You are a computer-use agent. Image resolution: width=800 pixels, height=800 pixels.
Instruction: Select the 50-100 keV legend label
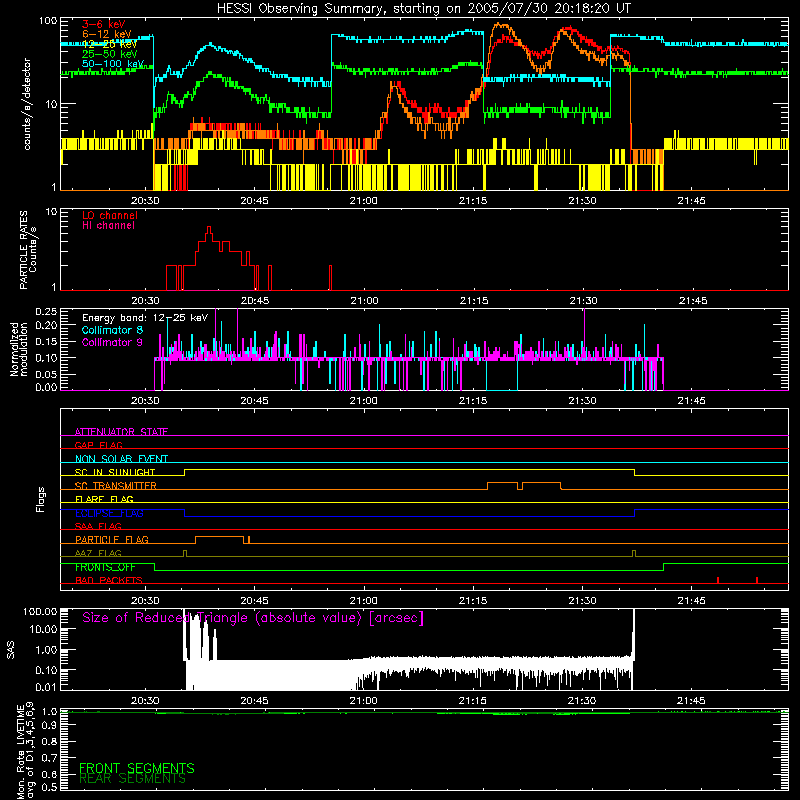pyautogui.click(x=112, y=64)
